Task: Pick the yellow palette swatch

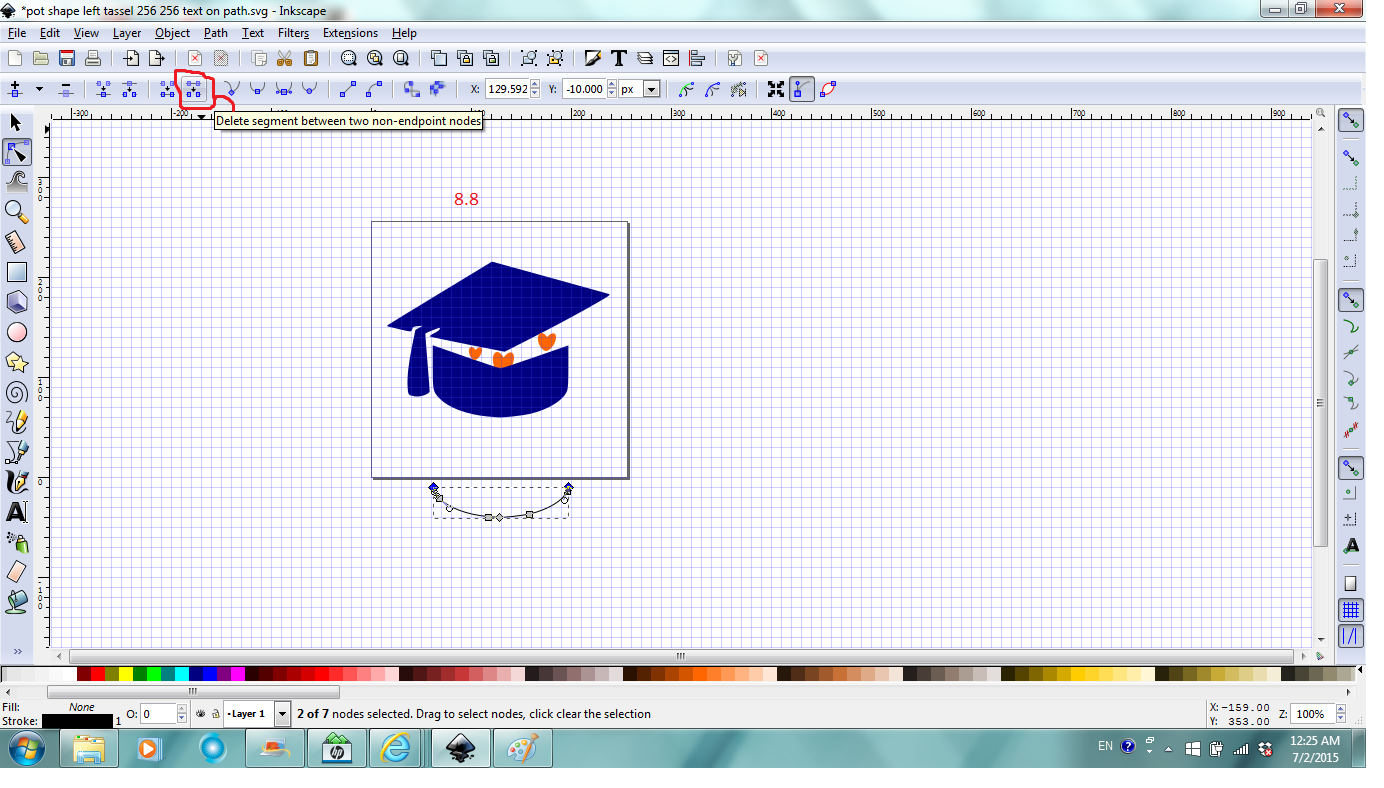Action: click(x=125, y=674)
